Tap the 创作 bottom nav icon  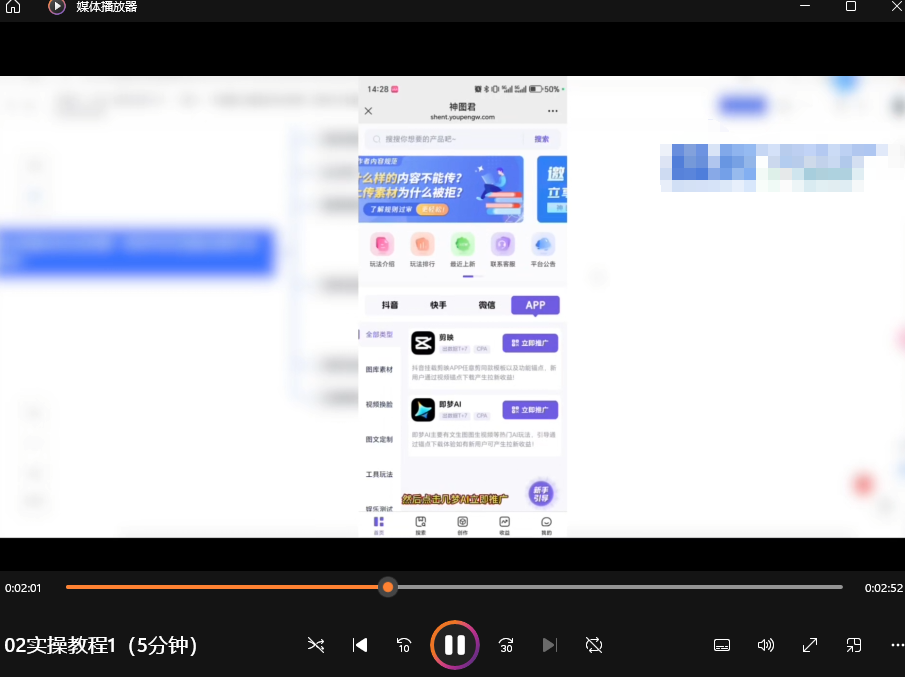[462, 525]
